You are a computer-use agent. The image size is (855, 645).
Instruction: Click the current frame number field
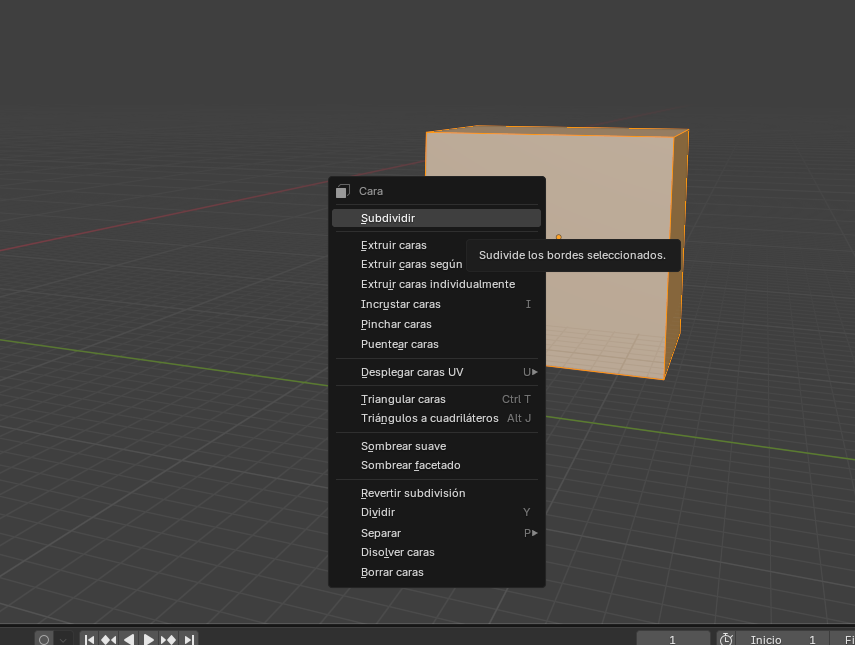(672, 638)
